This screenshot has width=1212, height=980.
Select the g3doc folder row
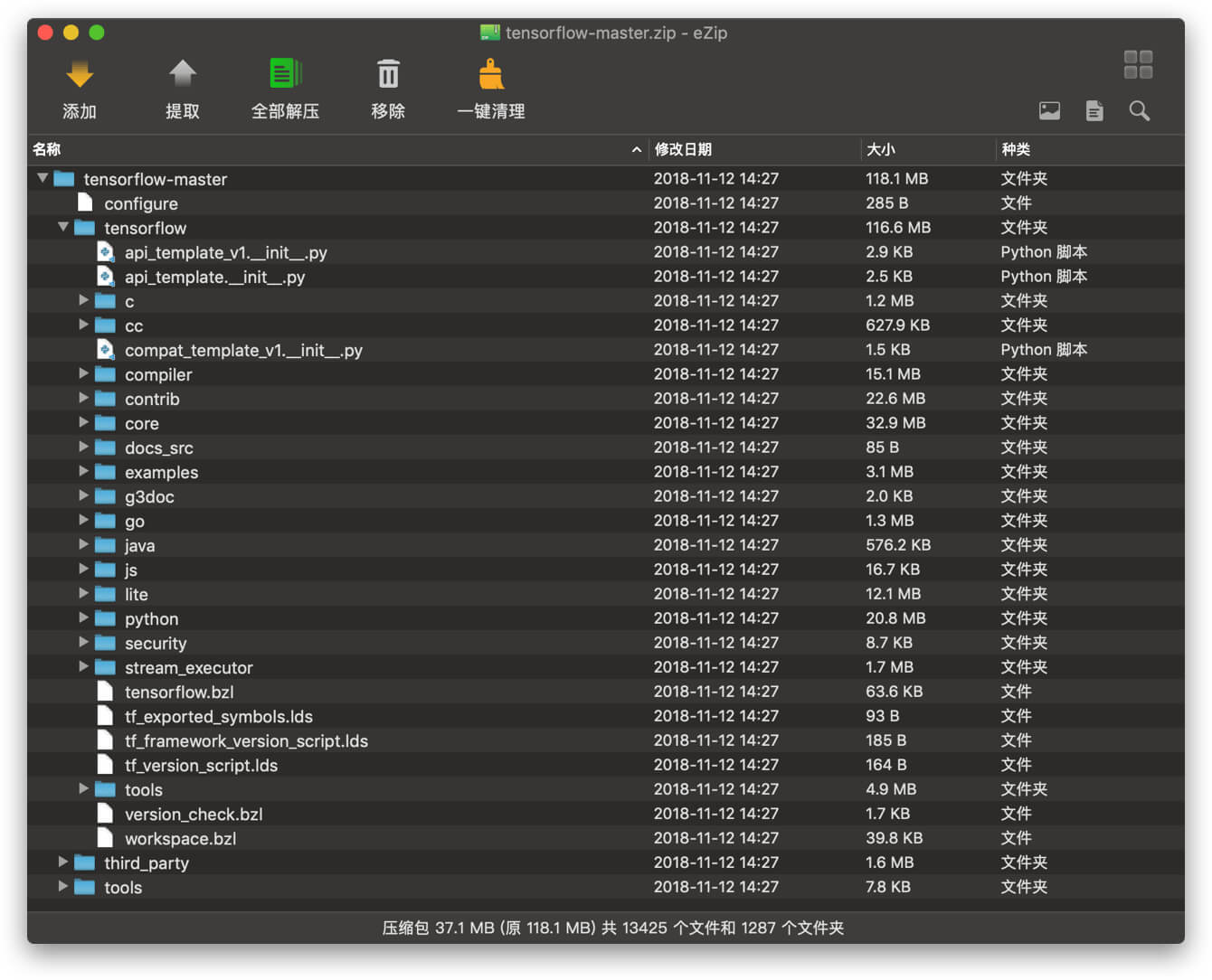click(606, 495)
